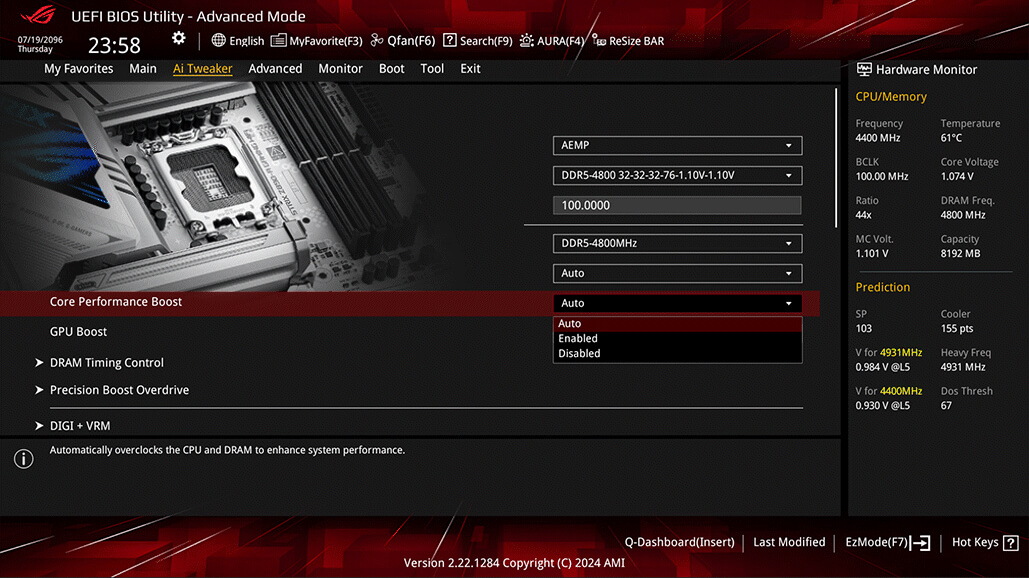Open the AEMP dropdown
The image size is (1029, 578).
pyautogui.click(x=677, y=145)
